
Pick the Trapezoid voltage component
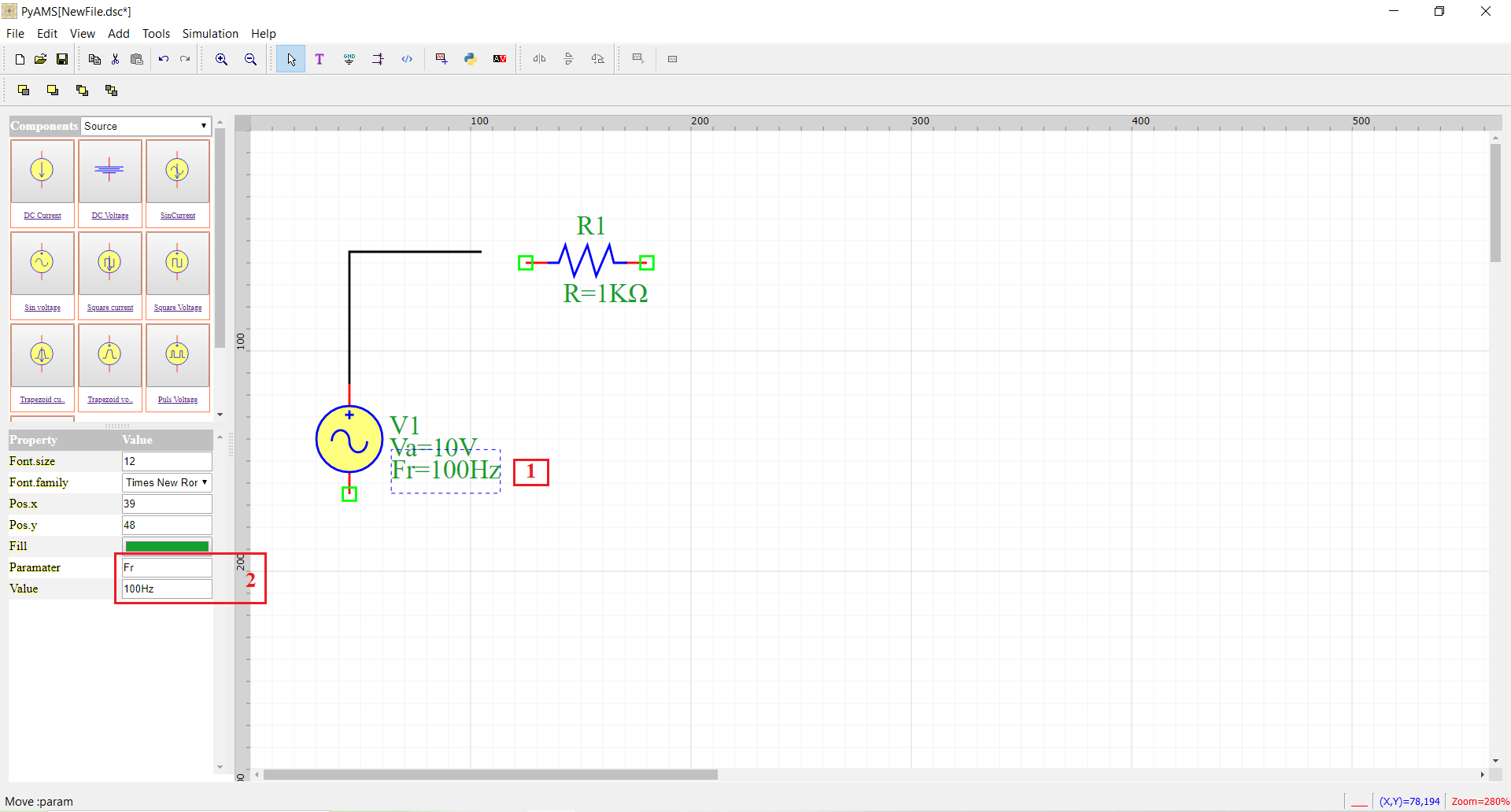click(x=110, y=367)
